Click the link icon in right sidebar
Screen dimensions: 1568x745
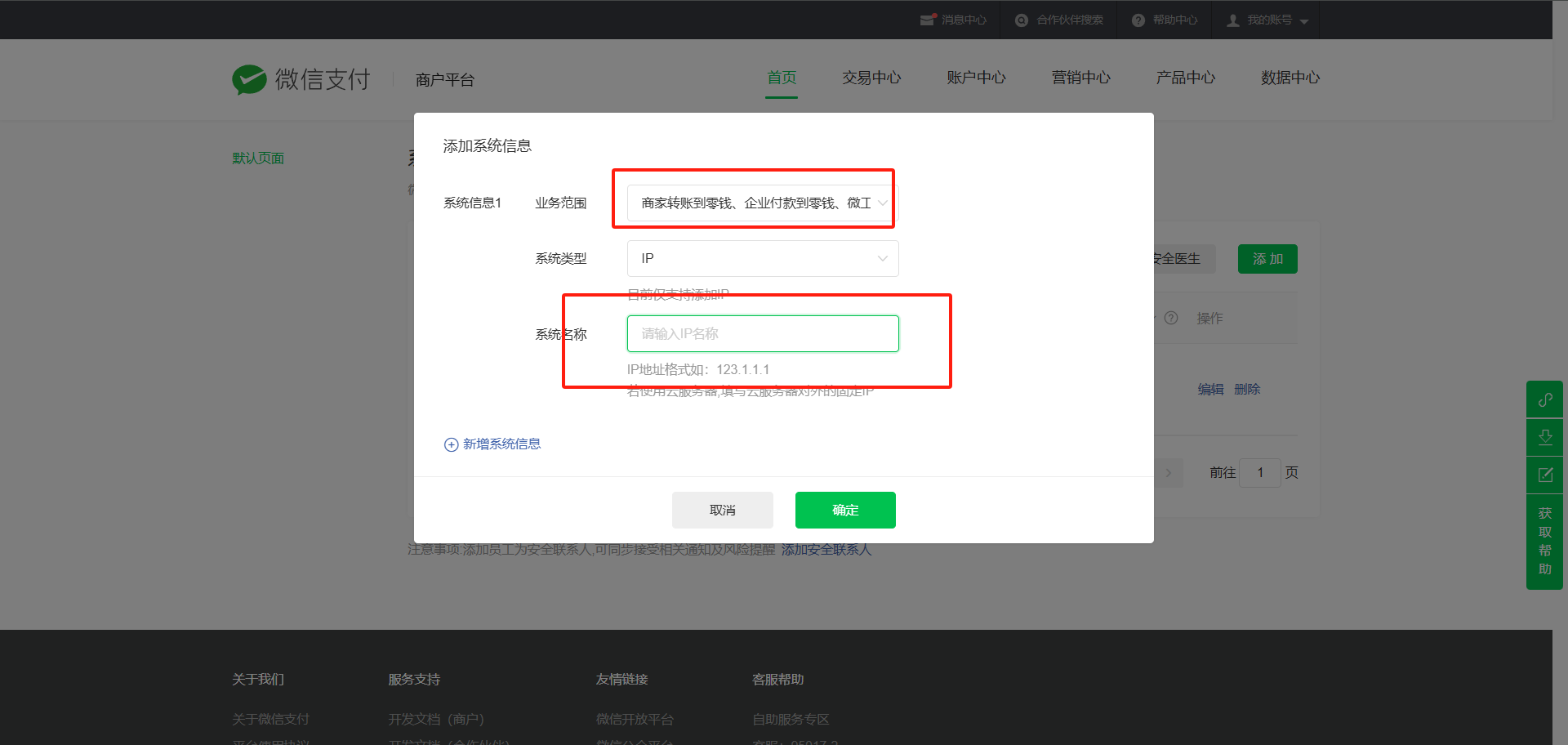pyautogui.click(x=1544, y=399)
